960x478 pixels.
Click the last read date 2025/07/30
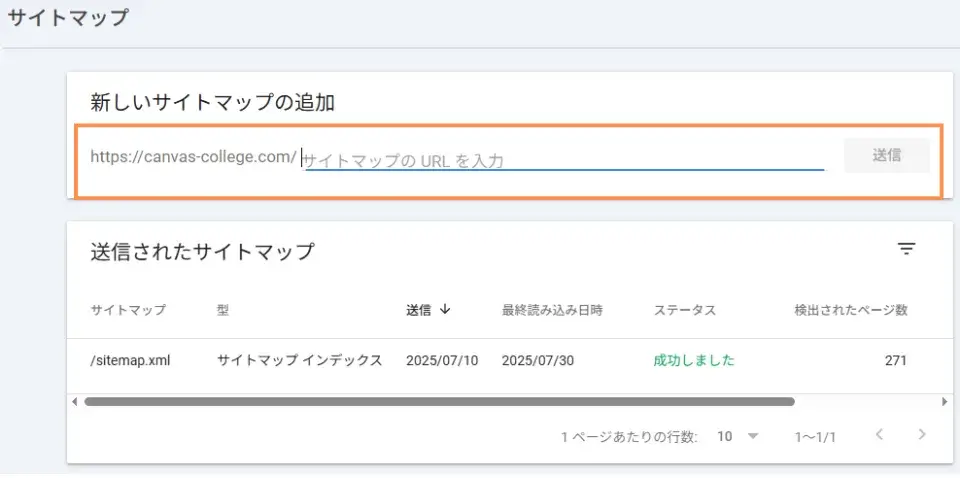(538, 360)
